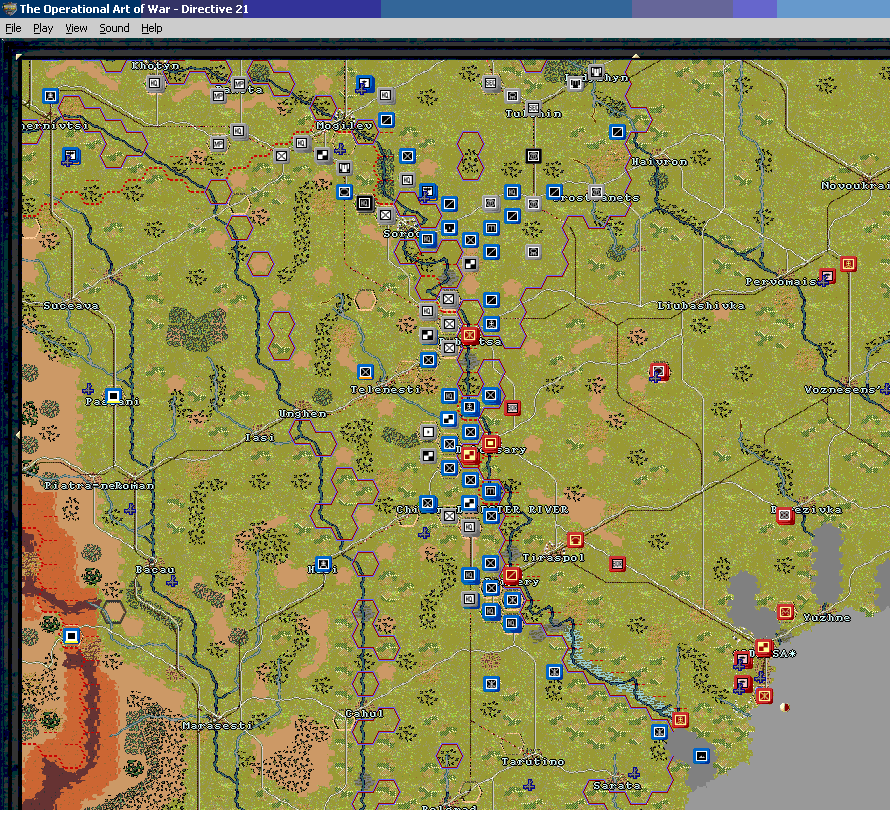Screen dimensions: 890x813
Task: Select red unit beside Yuzhne
Action: click(x=786, y=611)
